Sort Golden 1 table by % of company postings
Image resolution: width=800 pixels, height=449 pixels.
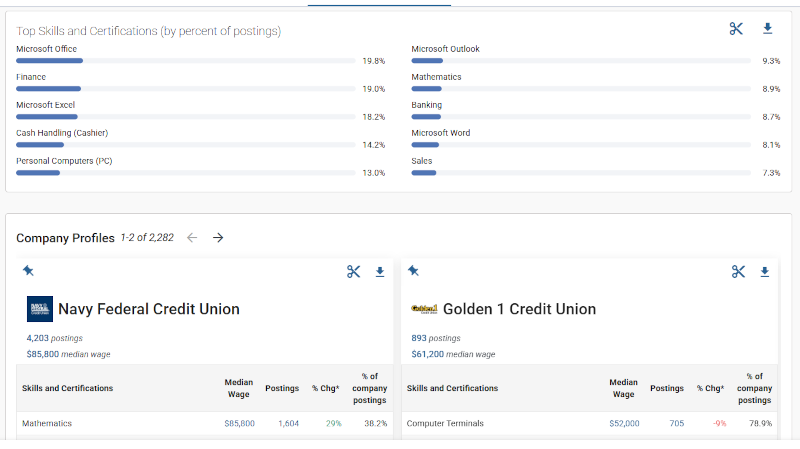coord(754,388)
